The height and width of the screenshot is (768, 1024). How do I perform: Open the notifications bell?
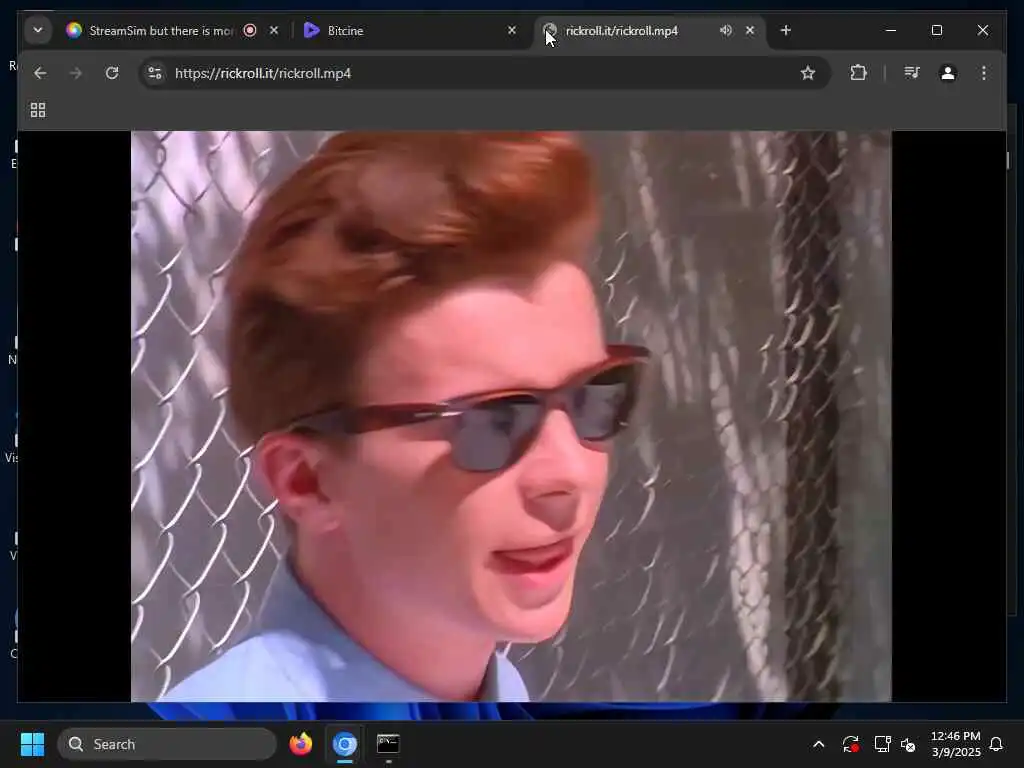click(997, 744)
